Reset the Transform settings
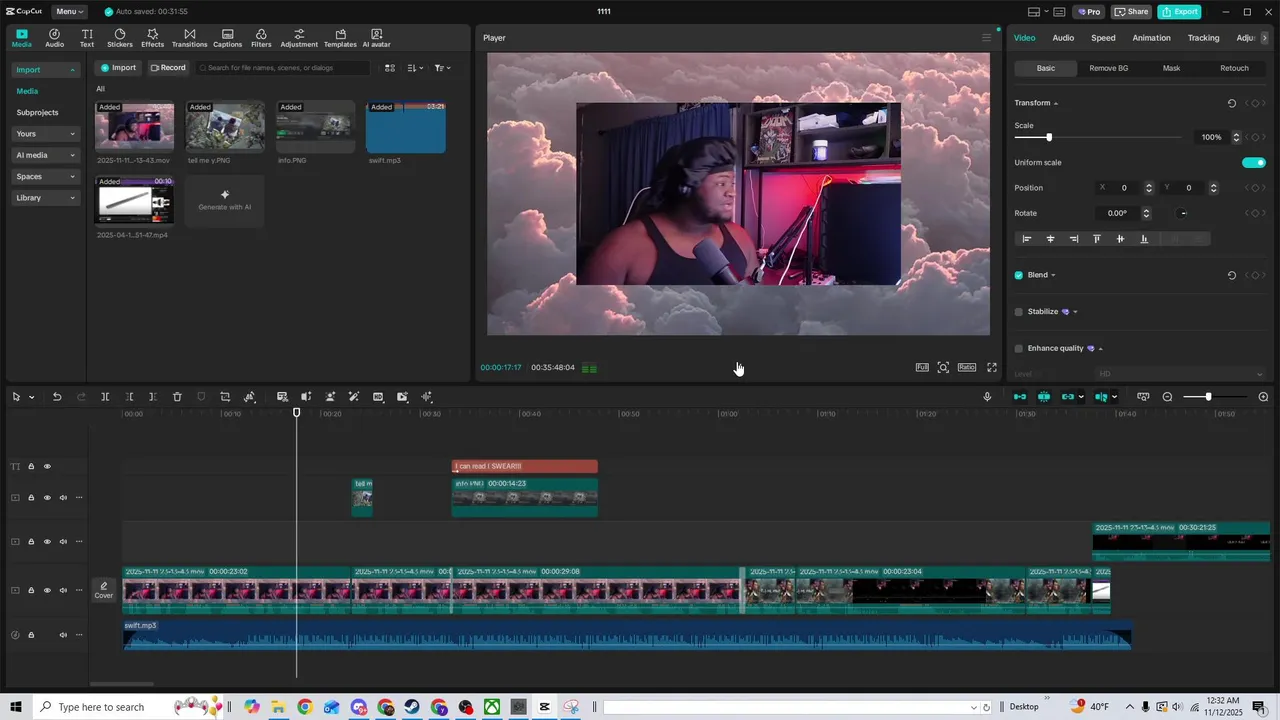1280x720 pixels. (x=1232, y=103)
